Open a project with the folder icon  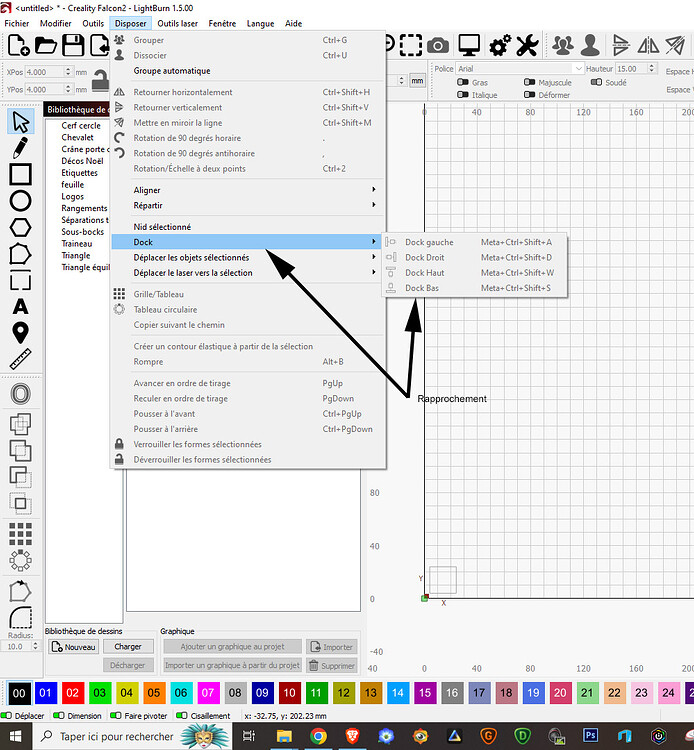click(x=46, y=46)
